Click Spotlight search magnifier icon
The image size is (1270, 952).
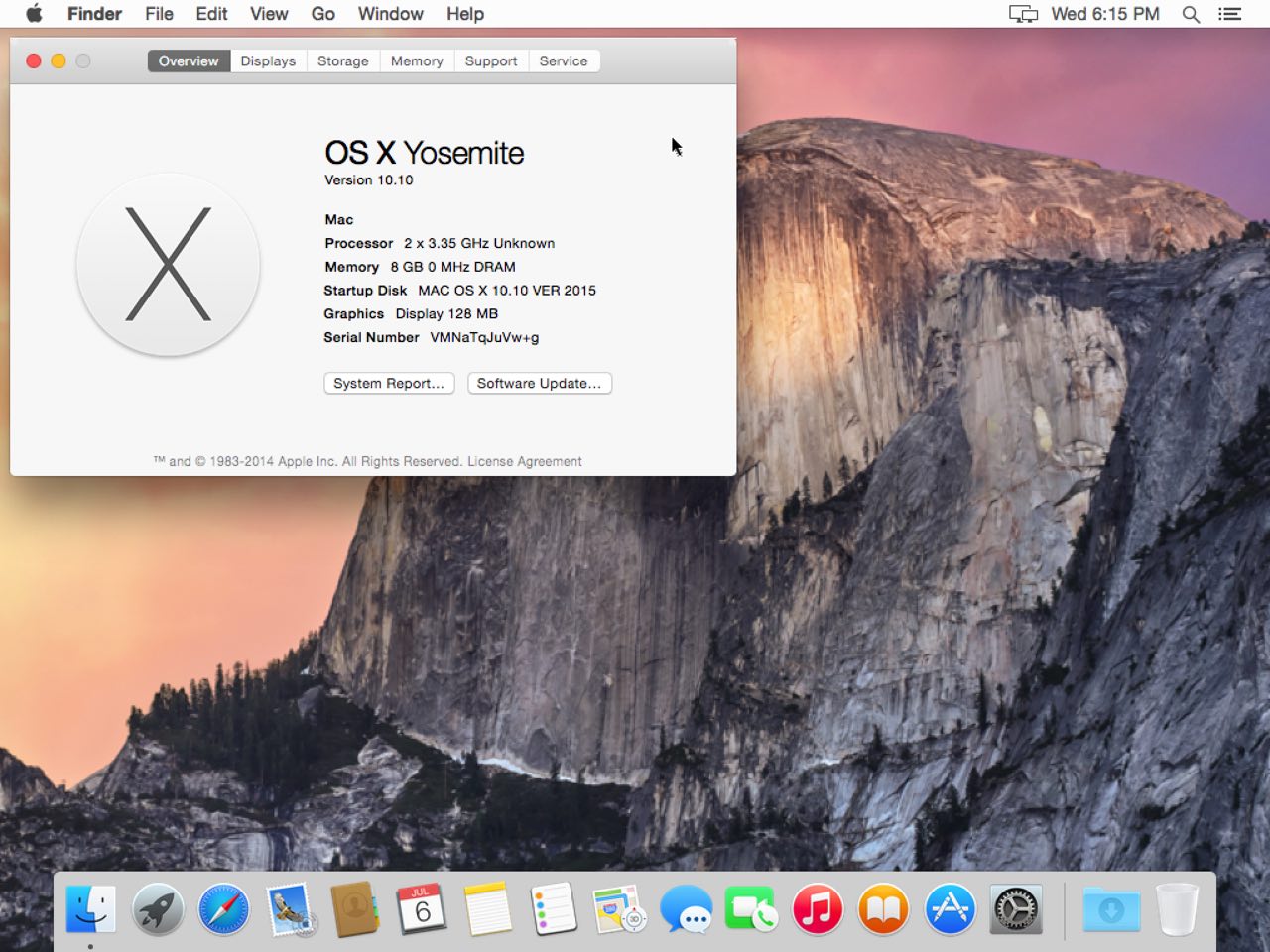tap(1191, 14)
